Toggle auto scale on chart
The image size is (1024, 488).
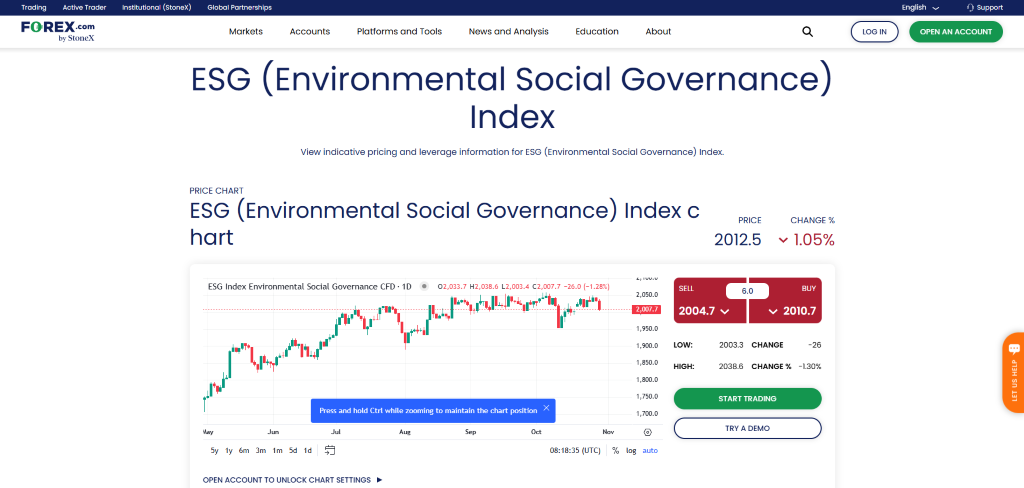[650, 450]
